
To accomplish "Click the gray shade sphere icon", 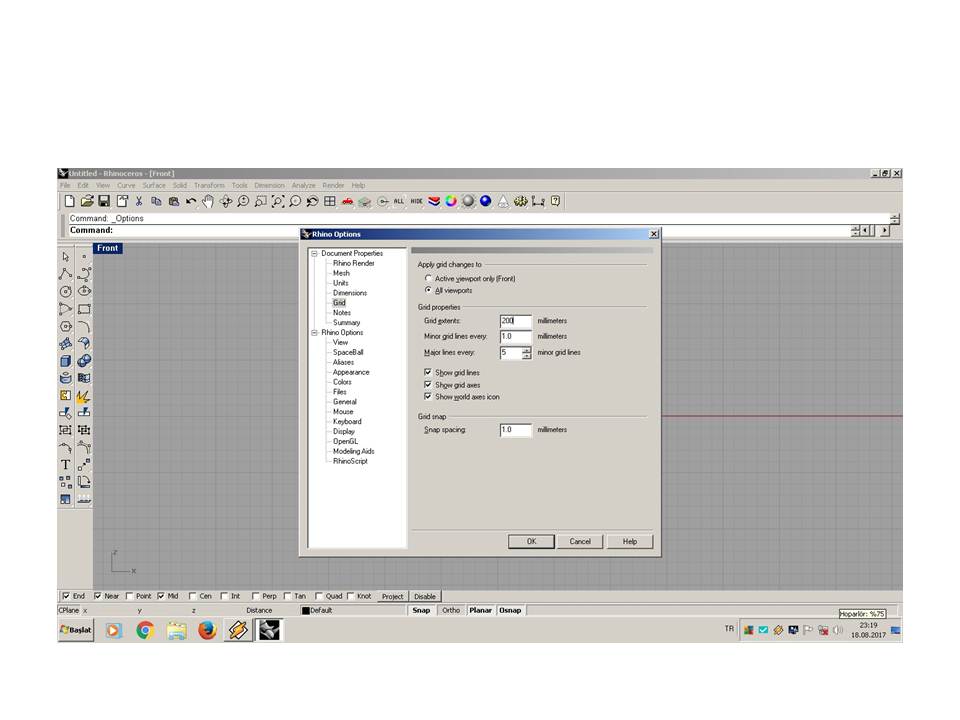I will [468, 201].
